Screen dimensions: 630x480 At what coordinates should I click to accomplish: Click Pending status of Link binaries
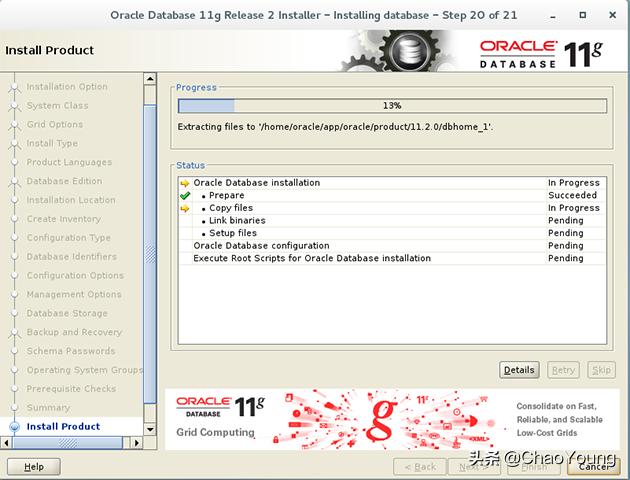pyautogui.click(x=566, y=221)
